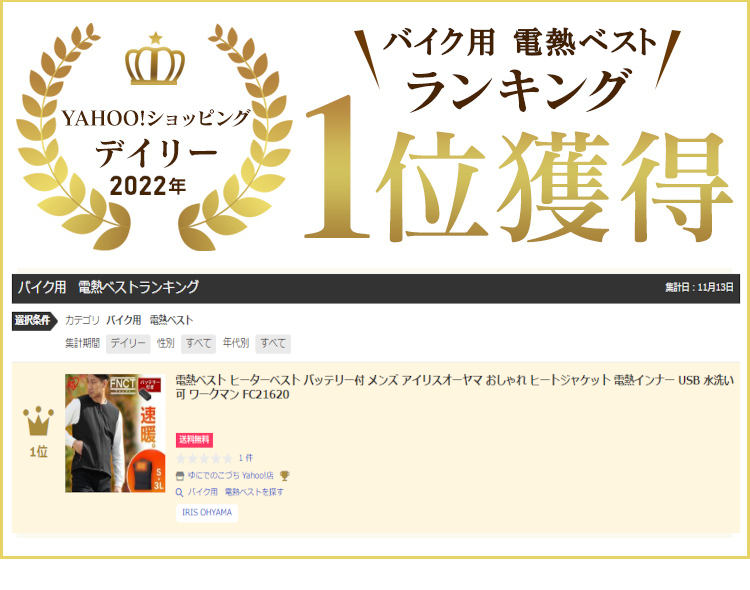Select the 2022年 text in the laurel badge

coord(148,186)
